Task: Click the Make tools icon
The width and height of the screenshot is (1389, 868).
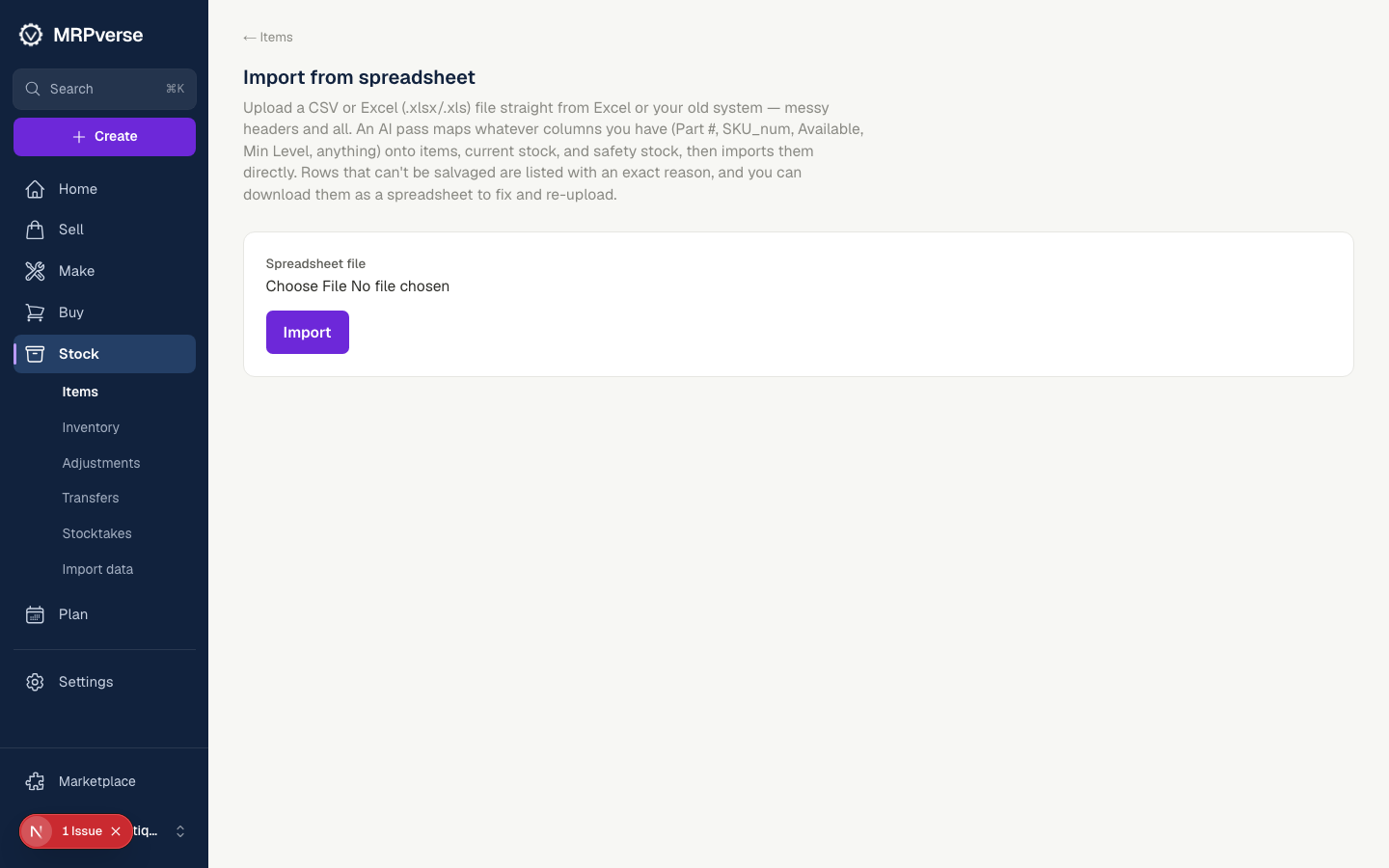Action: pos(35,271)
